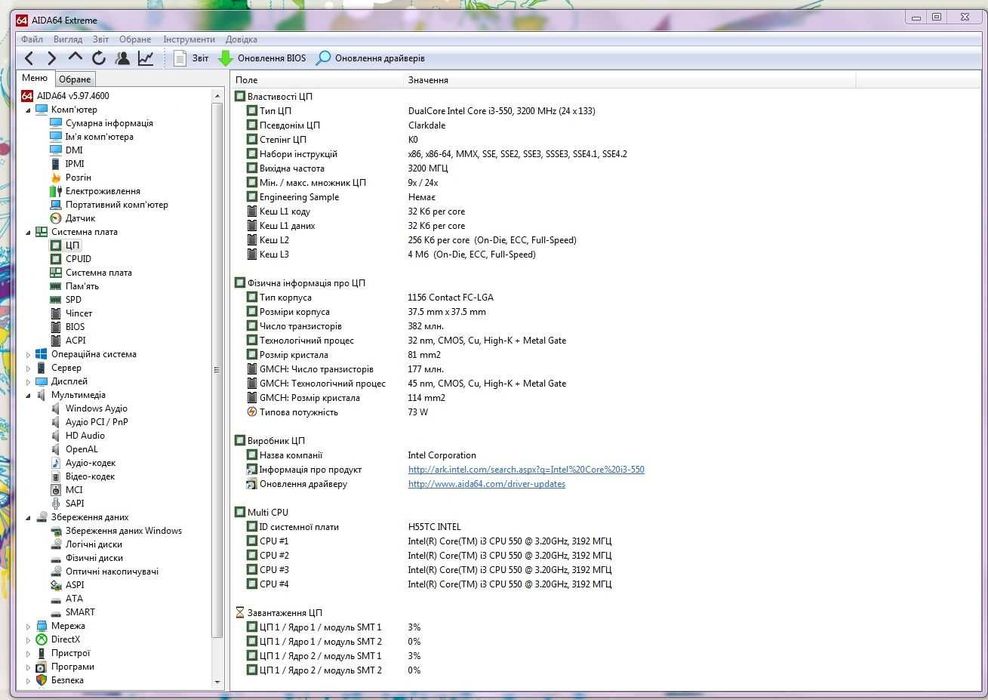Click Оновлення драйверів magnifier button
This screenshot has height=700, width=988.
point(370,59)
